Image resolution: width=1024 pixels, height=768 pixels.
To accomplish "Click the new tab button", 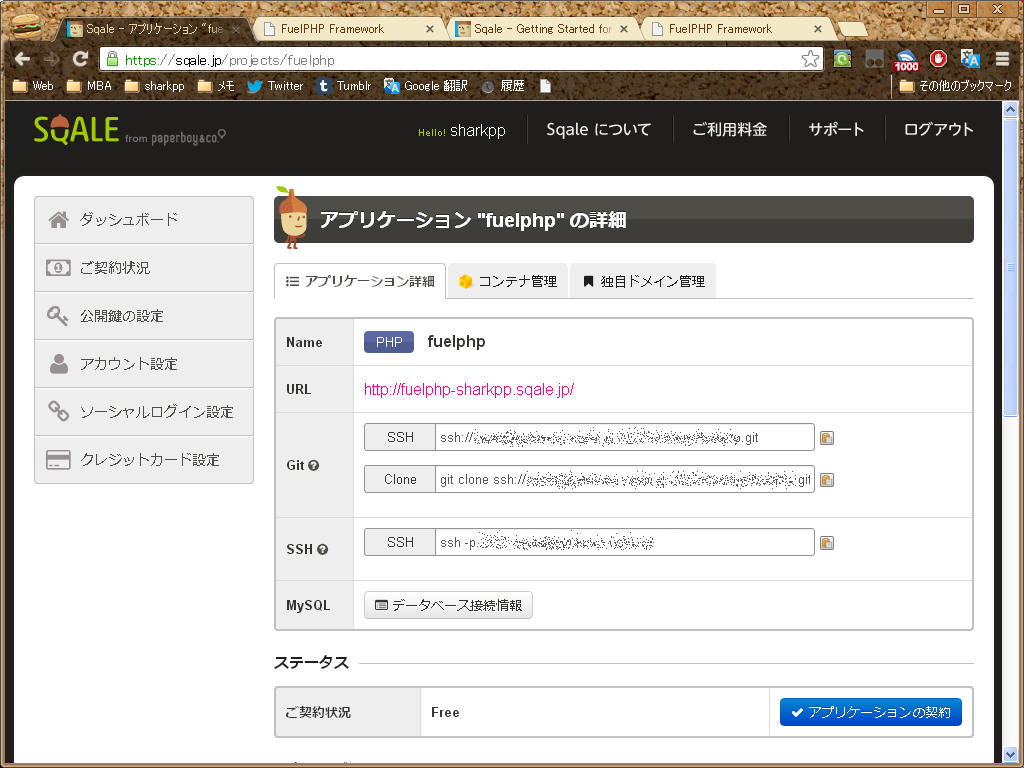I will coord(852,29).
